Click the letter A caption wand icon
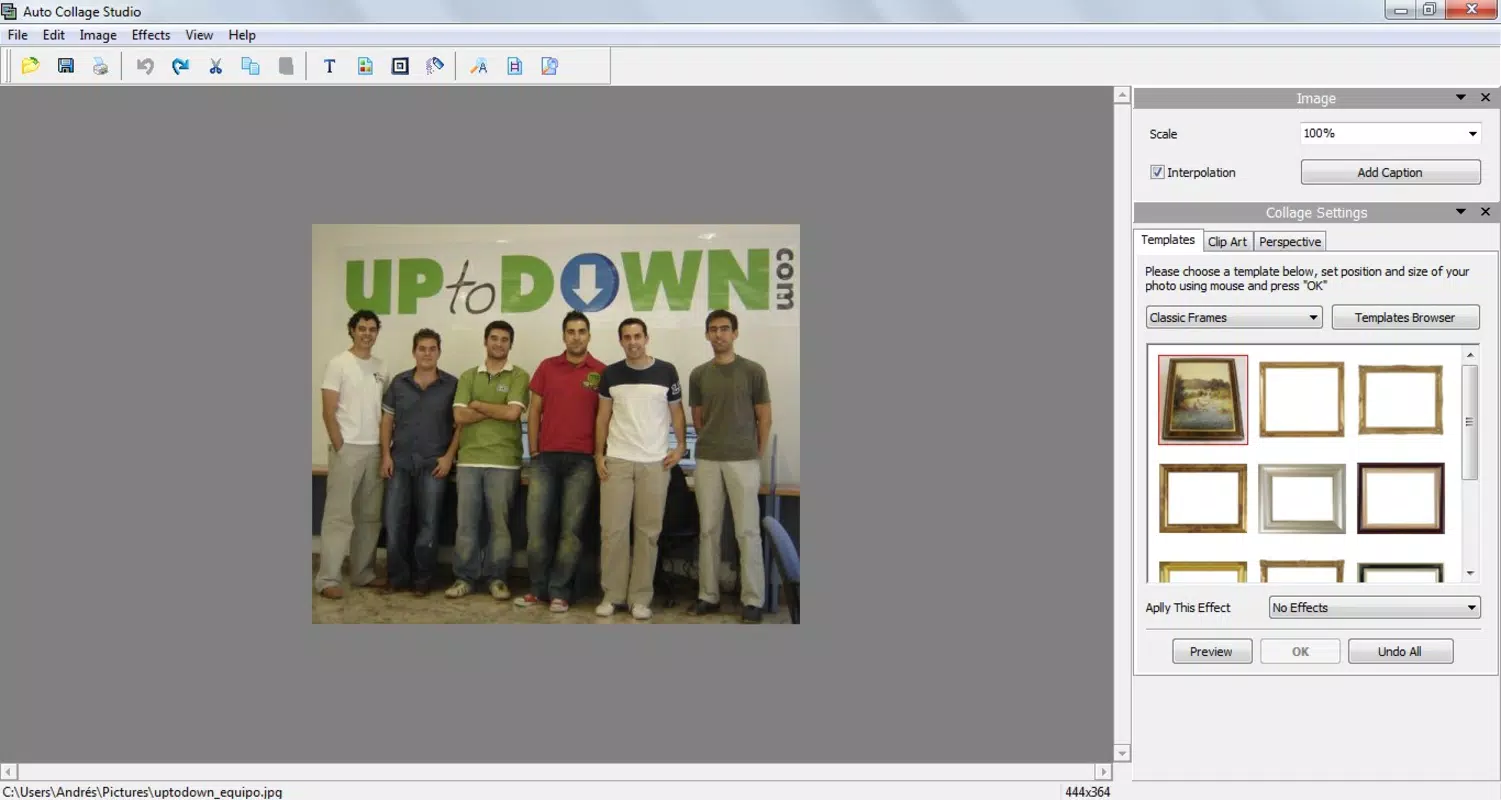The width and height of the screenshot is (1501, 800). coord(479,66)
